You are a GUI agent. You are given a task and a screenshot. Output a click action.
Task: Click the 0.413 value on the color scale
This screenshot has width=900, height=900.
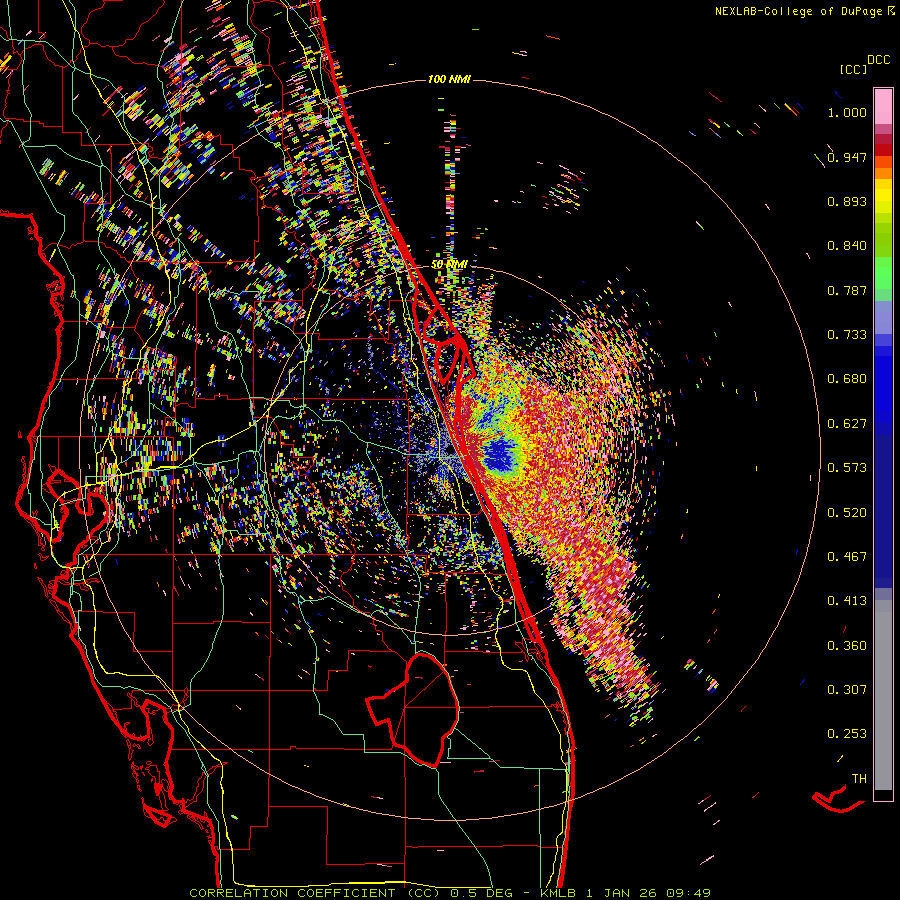pyautogui.click(x=847, y=601)
